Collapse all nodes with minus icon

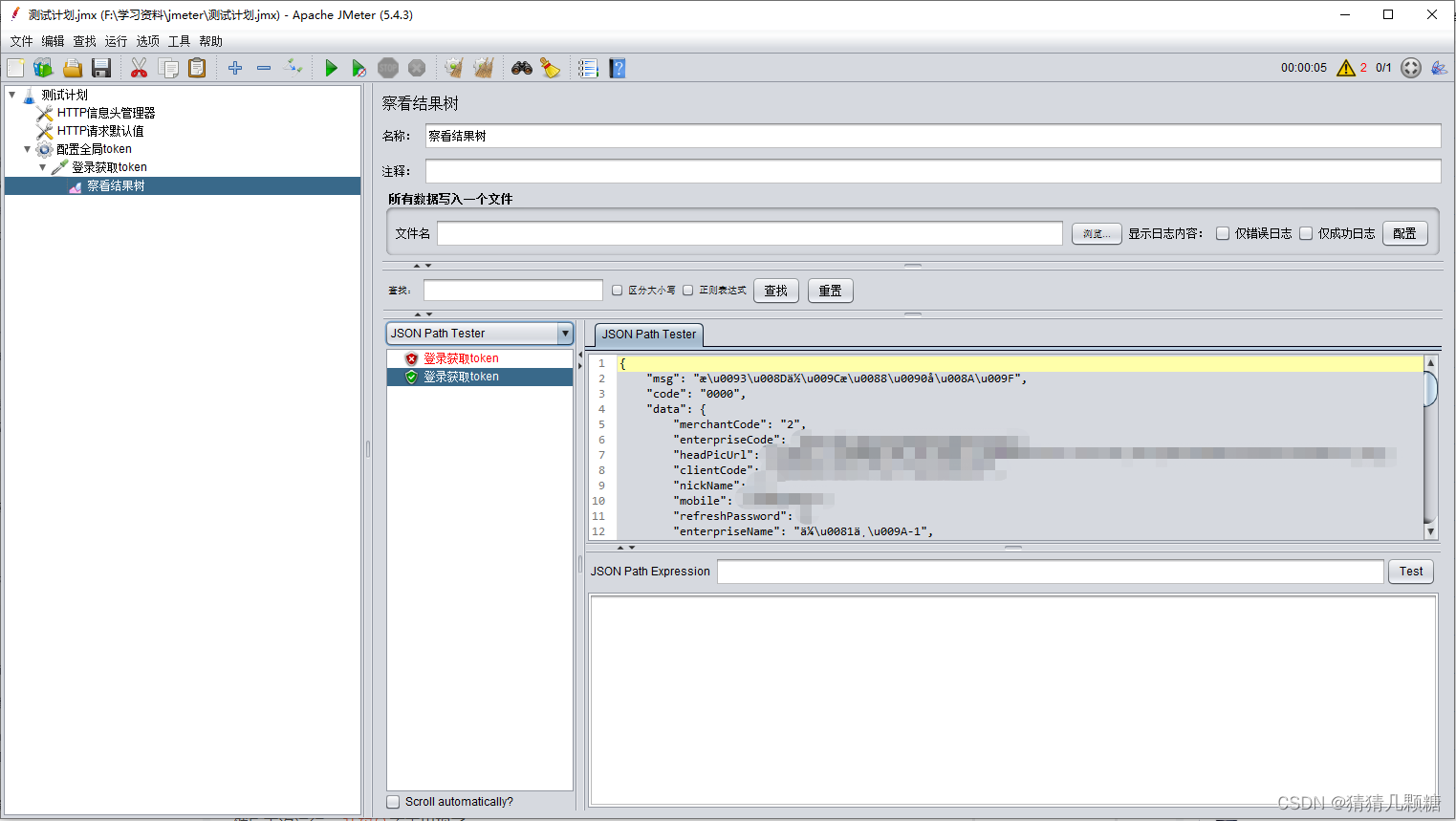pos(264,68)
